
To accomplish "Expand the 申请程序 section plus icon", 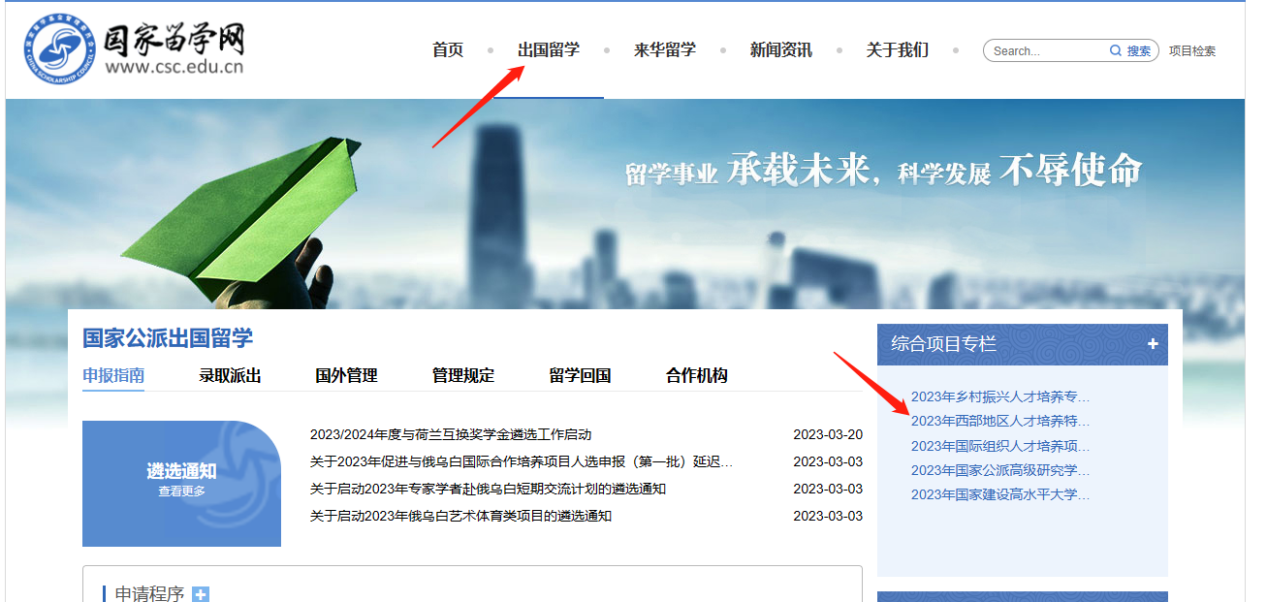I will [x=200, y=594].
